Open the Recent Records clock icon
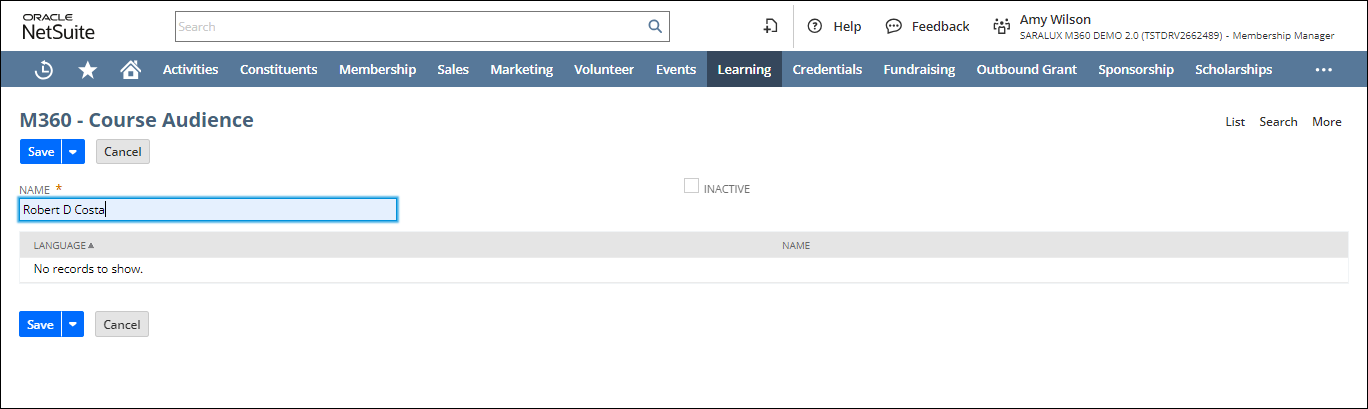 tap(44, 70)
